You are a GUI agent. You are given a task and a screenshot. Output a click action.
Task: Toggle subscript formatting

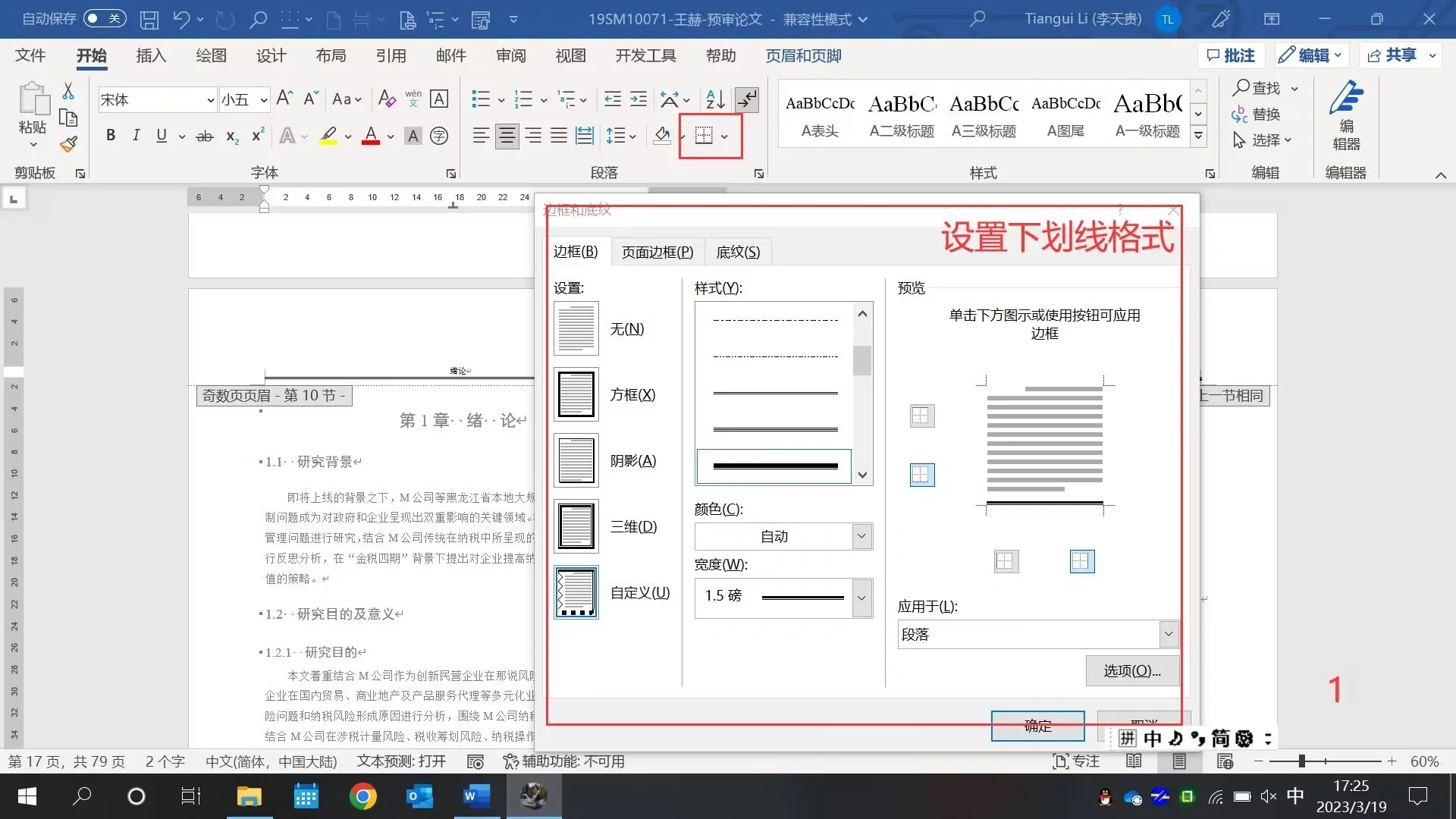[230, 137]
